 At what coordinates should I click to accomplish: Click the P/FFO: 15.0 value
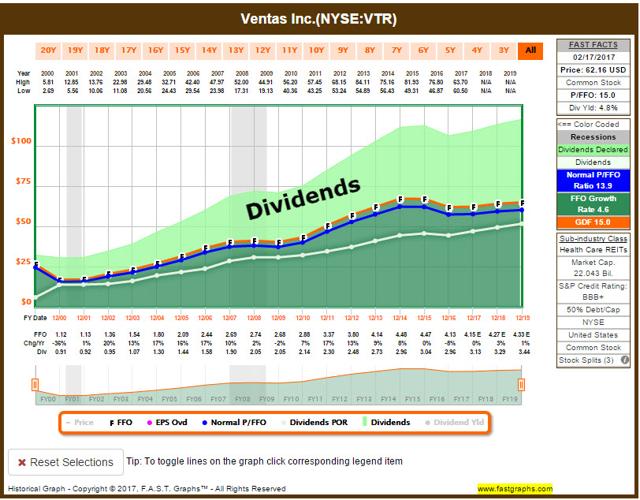[593, 96]
